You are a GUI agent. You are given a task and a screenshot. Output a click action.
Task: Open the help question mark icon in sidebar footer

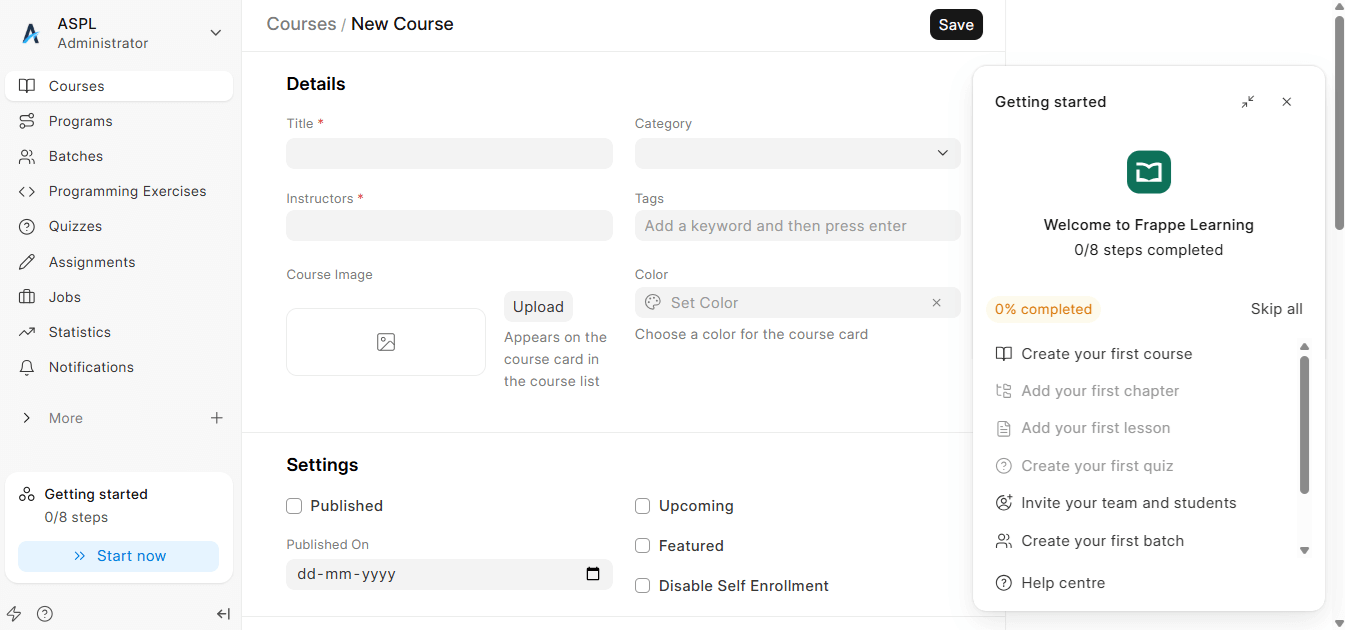45,614
